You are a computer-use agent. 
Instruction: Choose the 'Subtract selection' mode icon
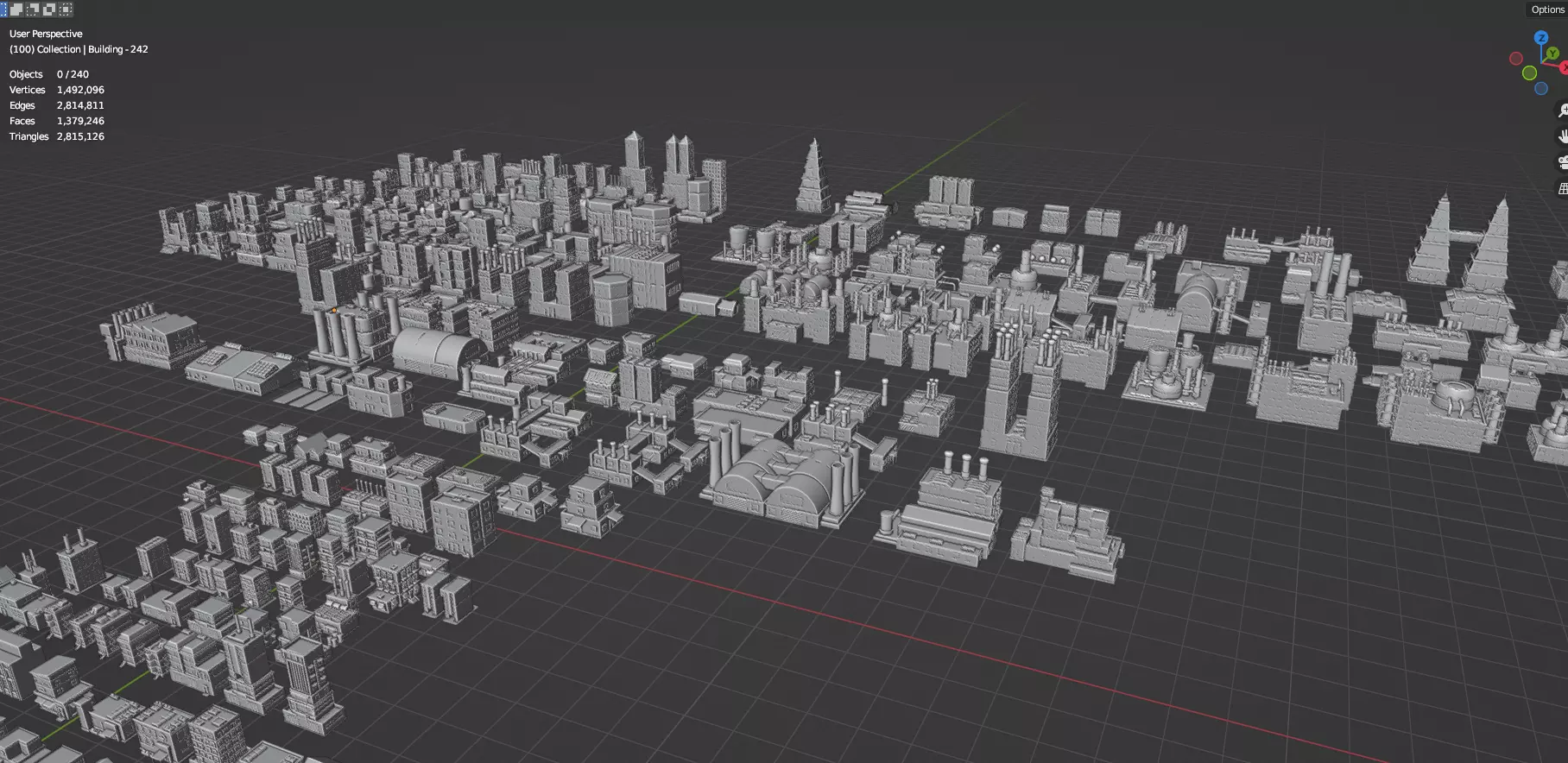(33, 9)
